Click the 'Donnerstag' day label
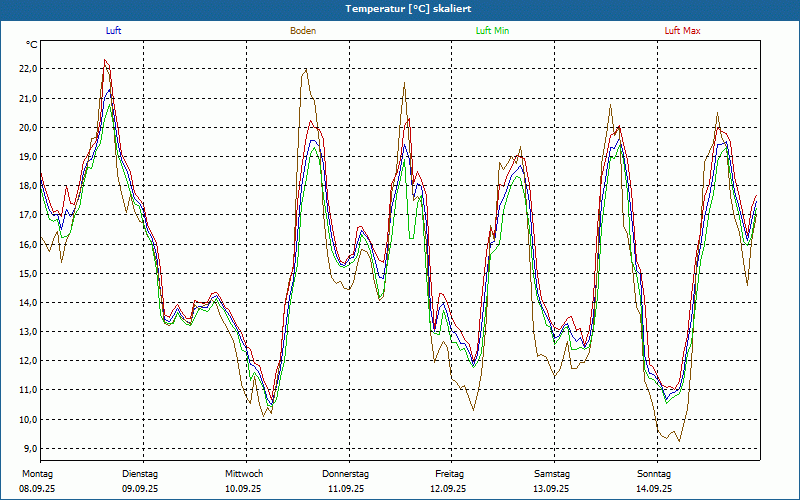 point(346,473)
